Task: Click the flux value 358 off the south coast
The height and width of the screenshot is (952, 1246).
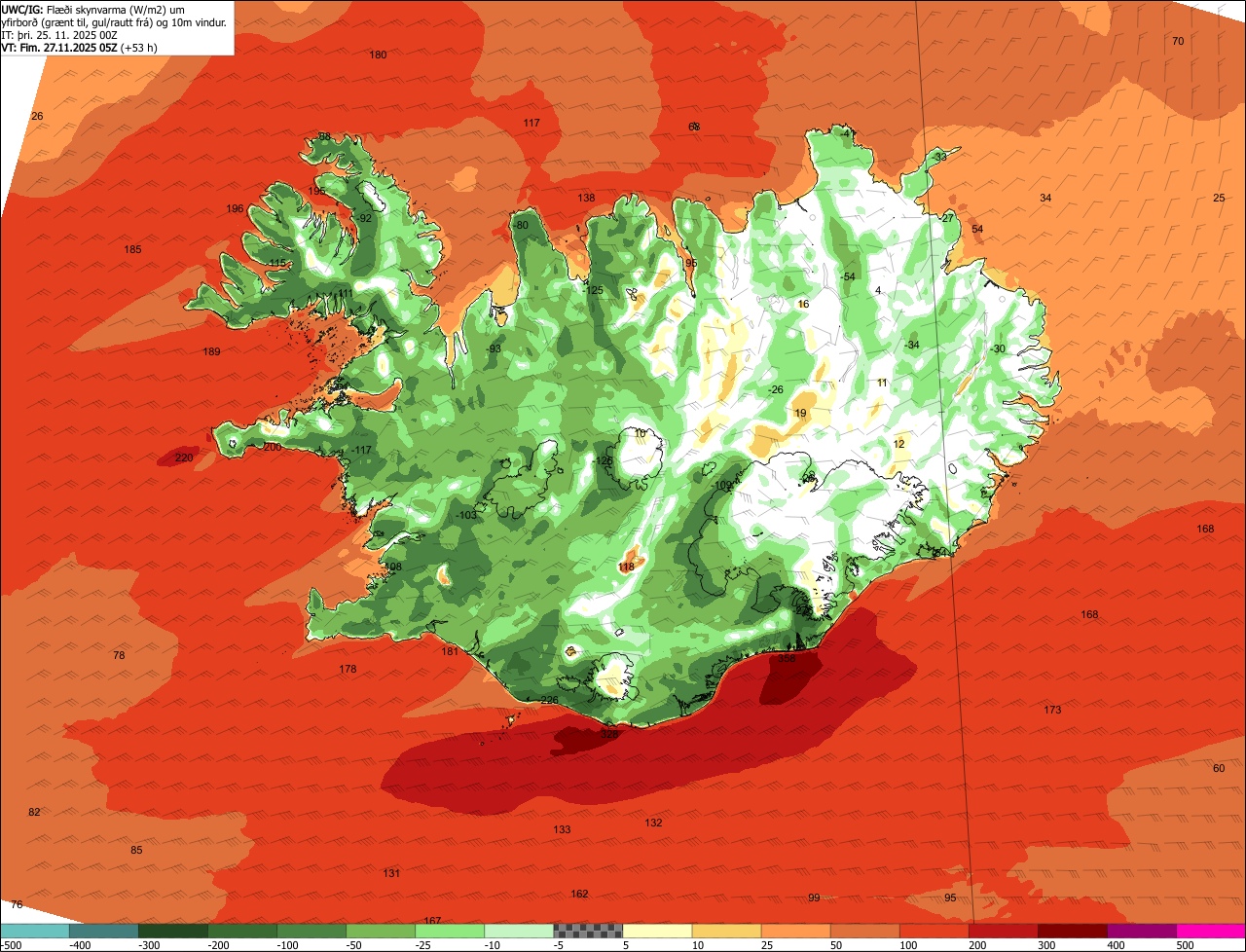Action: (x=787, y=658)
